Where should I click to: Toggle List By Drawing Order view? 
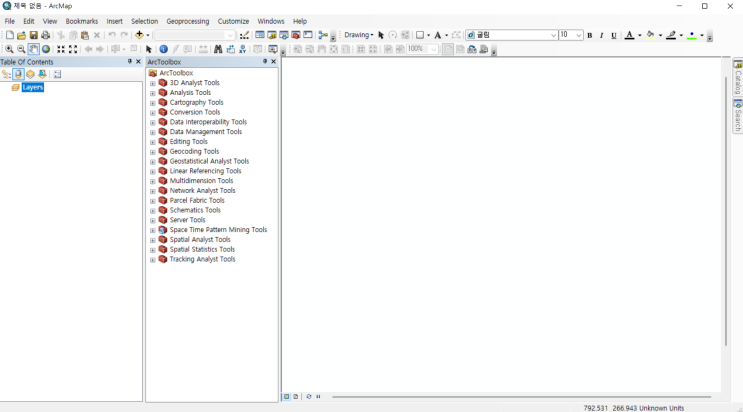(6, 74)
